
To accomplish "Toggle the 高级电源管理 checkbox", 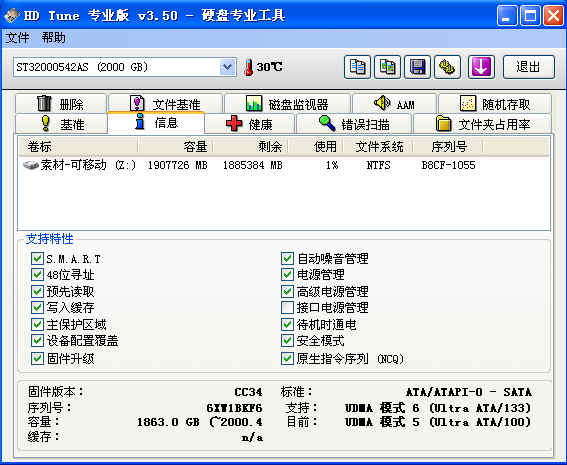I will (287, 291).
